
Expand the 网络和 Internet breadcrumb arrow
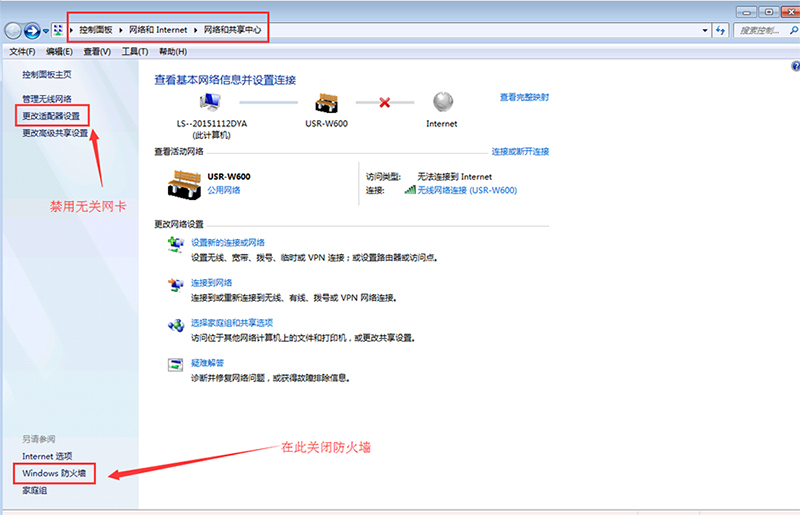click(196, 31)
